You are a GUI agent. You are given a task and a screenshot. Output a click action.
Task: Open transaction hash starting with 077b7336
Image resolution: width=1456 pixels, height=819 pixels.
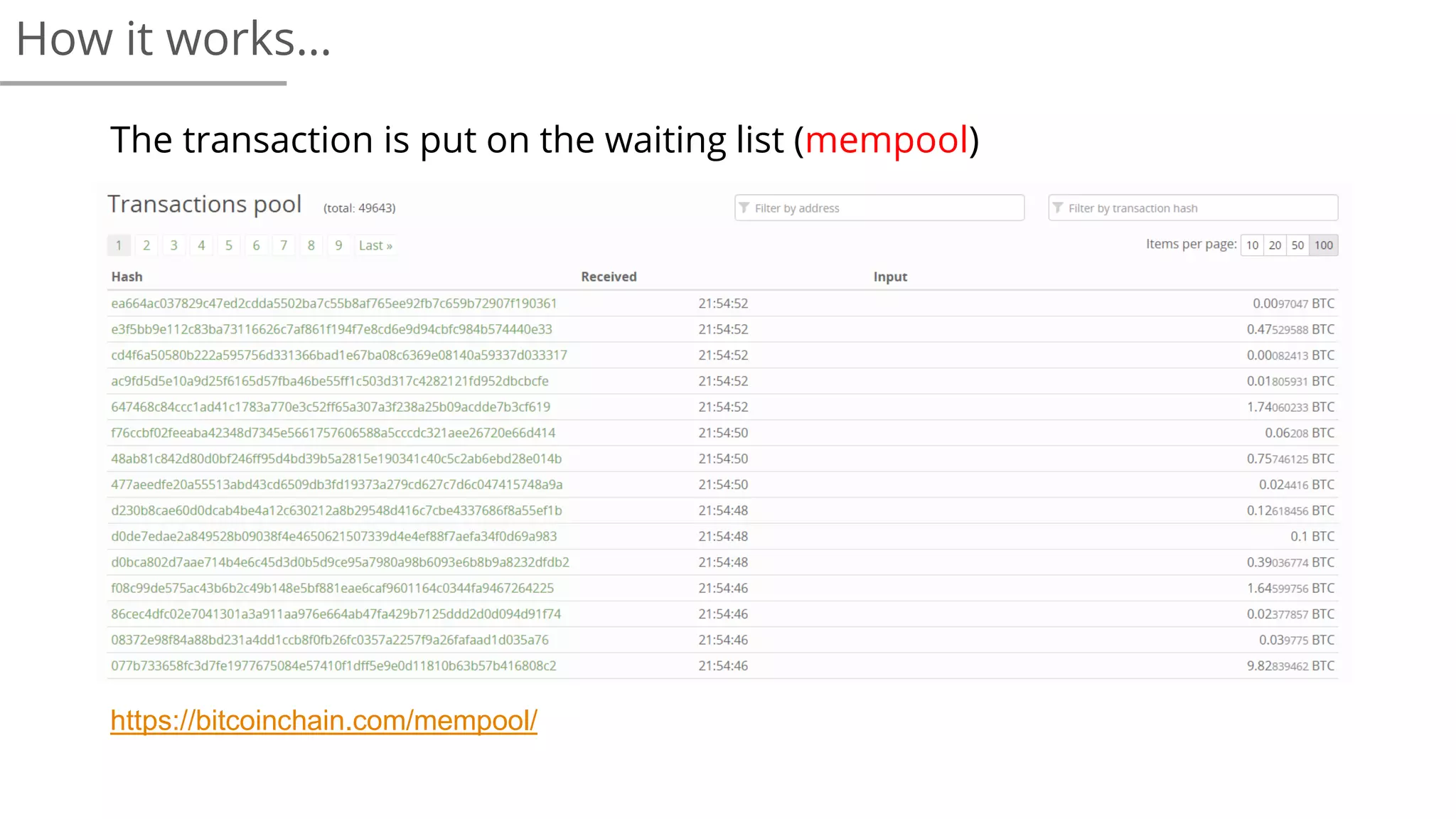point(333,665)
